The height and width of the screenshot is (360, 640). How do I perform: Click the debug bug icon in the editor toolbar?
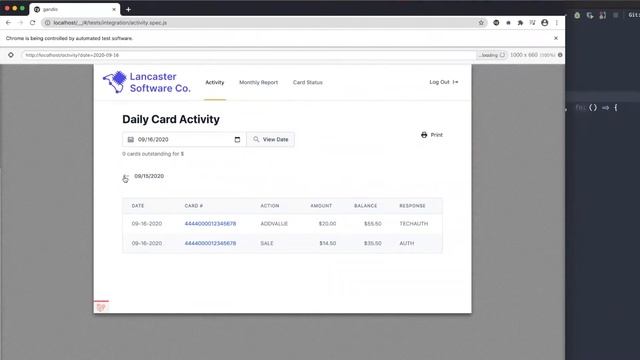[577, 16]
